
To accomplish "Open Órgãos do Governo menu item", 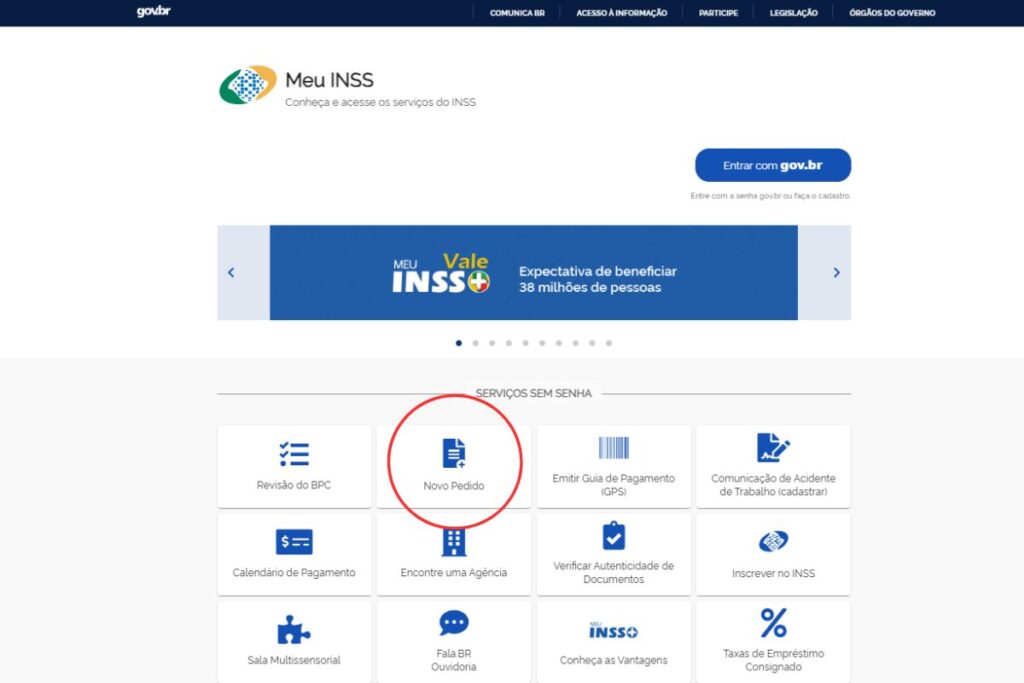I will click(x=892, y=13).
